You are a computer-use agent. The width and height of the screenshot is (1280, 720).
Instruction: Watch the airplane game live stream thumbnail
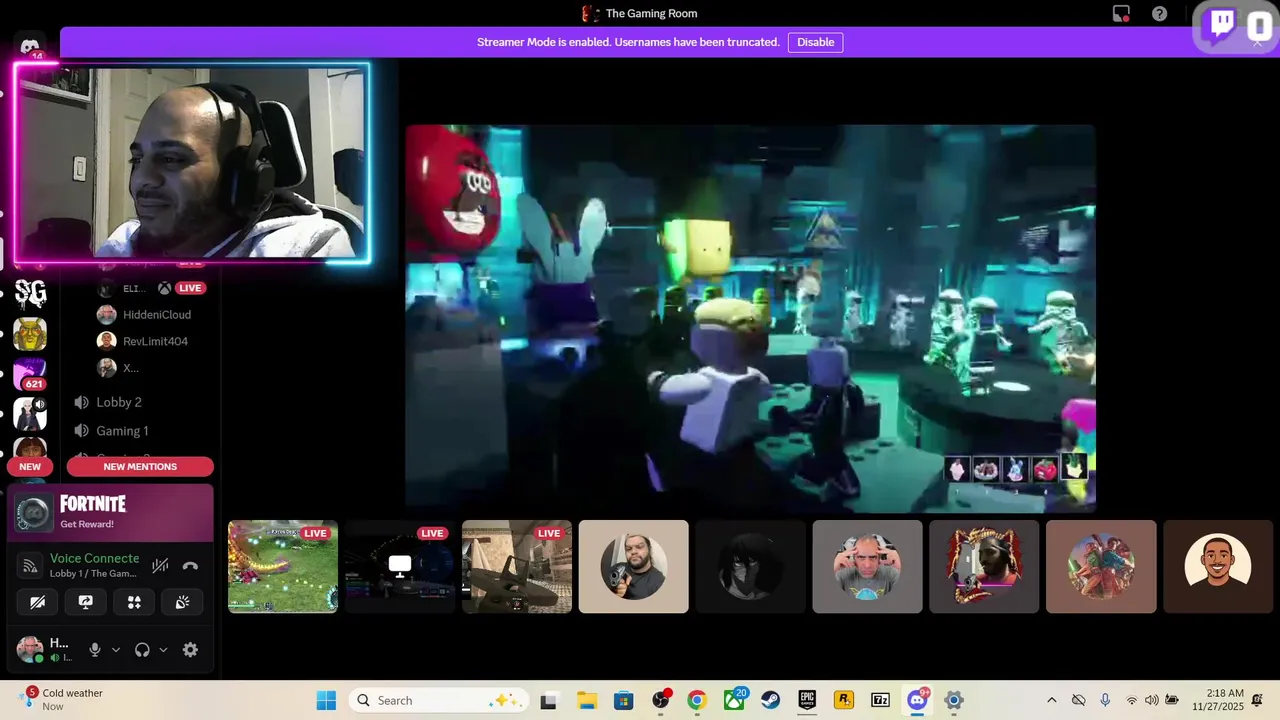(517, 566)
